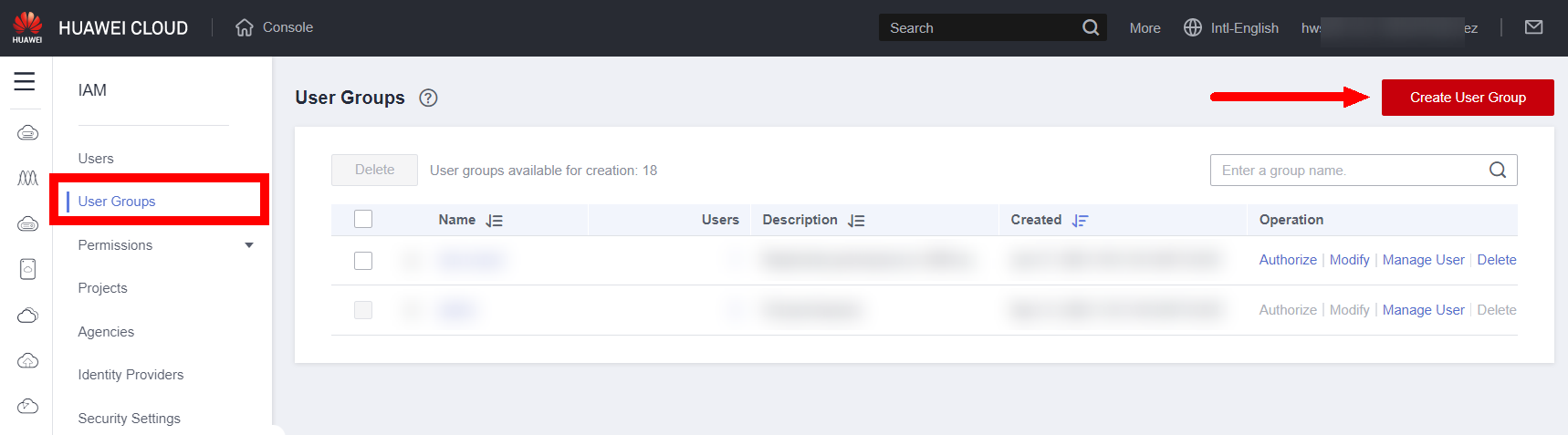Open Users in IAM sidebar

96,159
